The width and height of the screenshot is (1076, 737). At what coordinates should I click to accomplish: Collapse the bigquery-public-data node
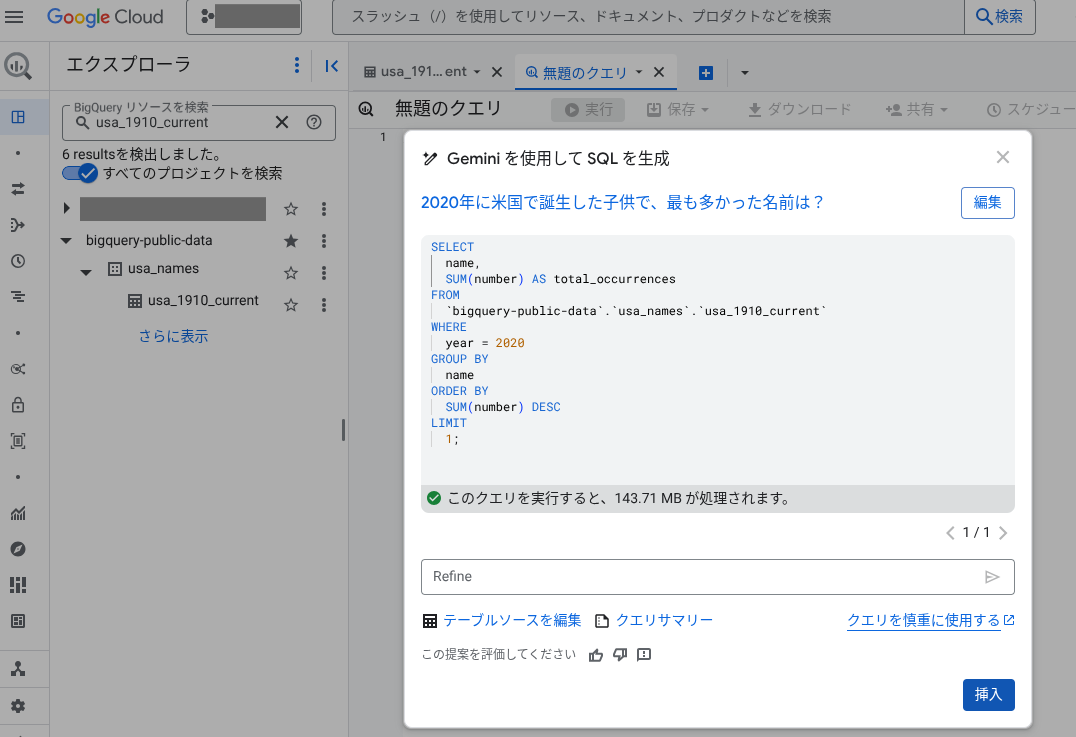pos(66,241)
